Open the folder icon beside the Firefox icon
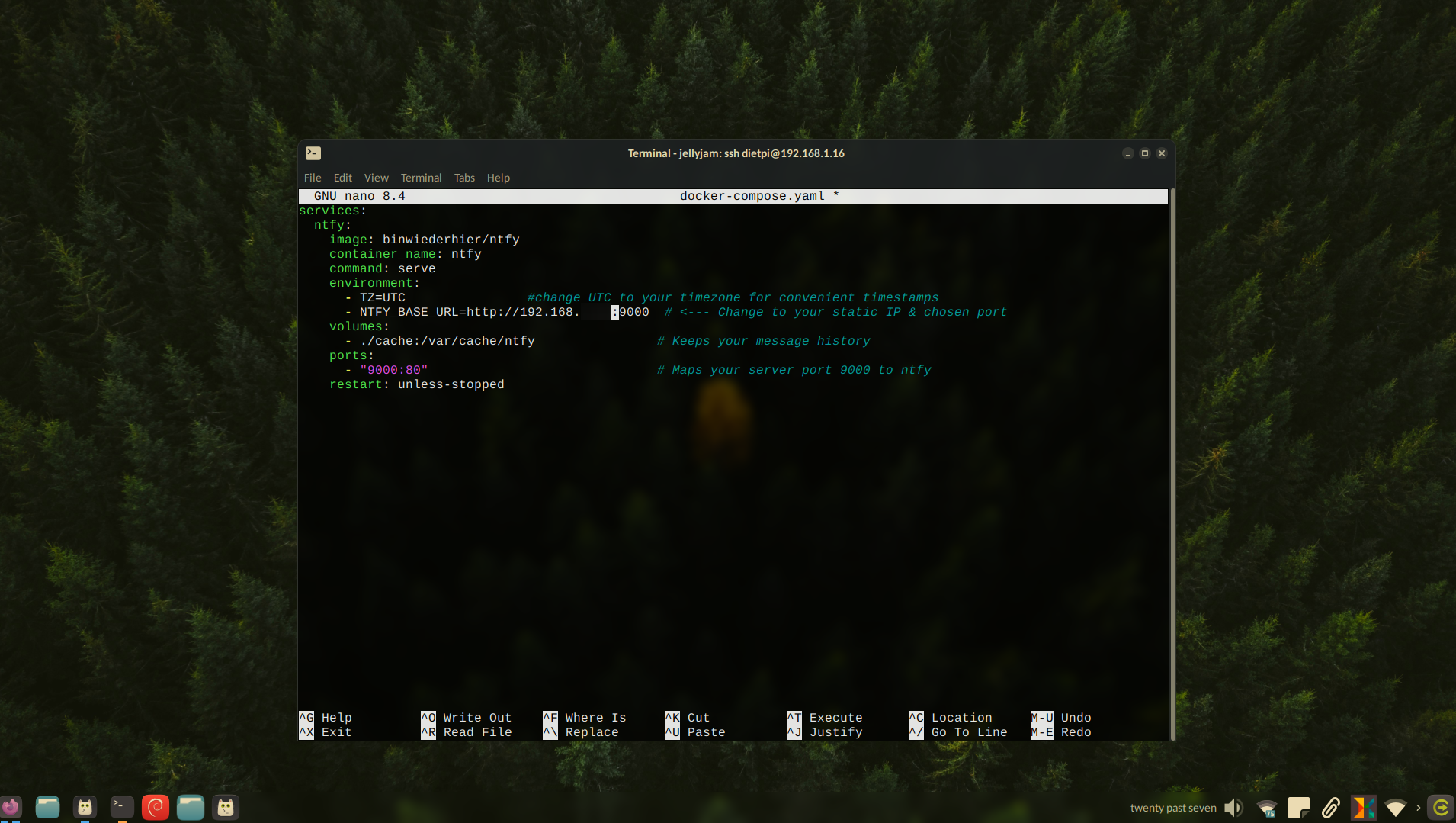The width and height of the screenshot is (1456, 823). 47,807
